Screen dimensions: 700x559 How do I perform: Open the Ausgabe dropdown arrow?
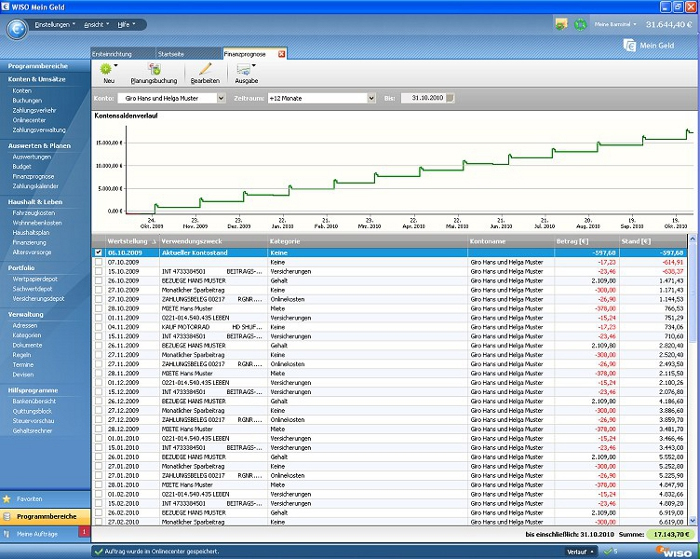tap(254, 66)
